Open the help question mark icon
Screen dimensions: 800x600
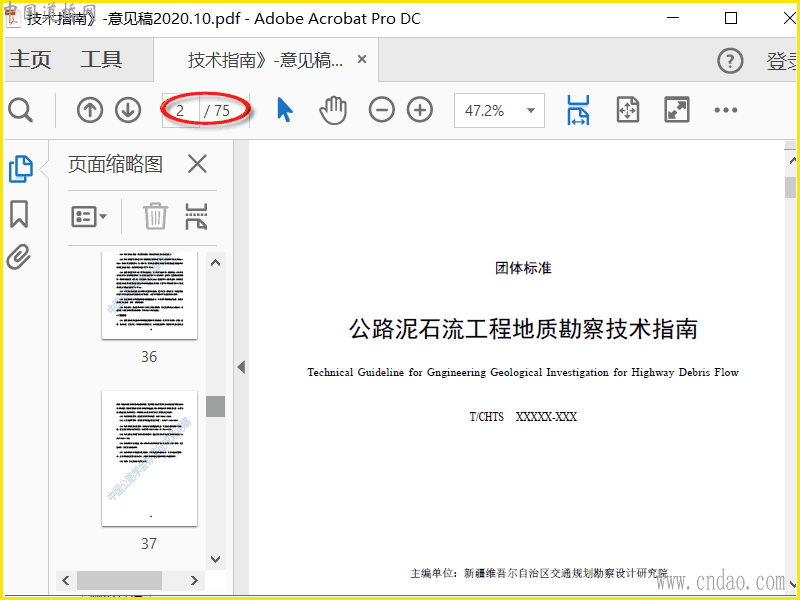tap(730, 61)
